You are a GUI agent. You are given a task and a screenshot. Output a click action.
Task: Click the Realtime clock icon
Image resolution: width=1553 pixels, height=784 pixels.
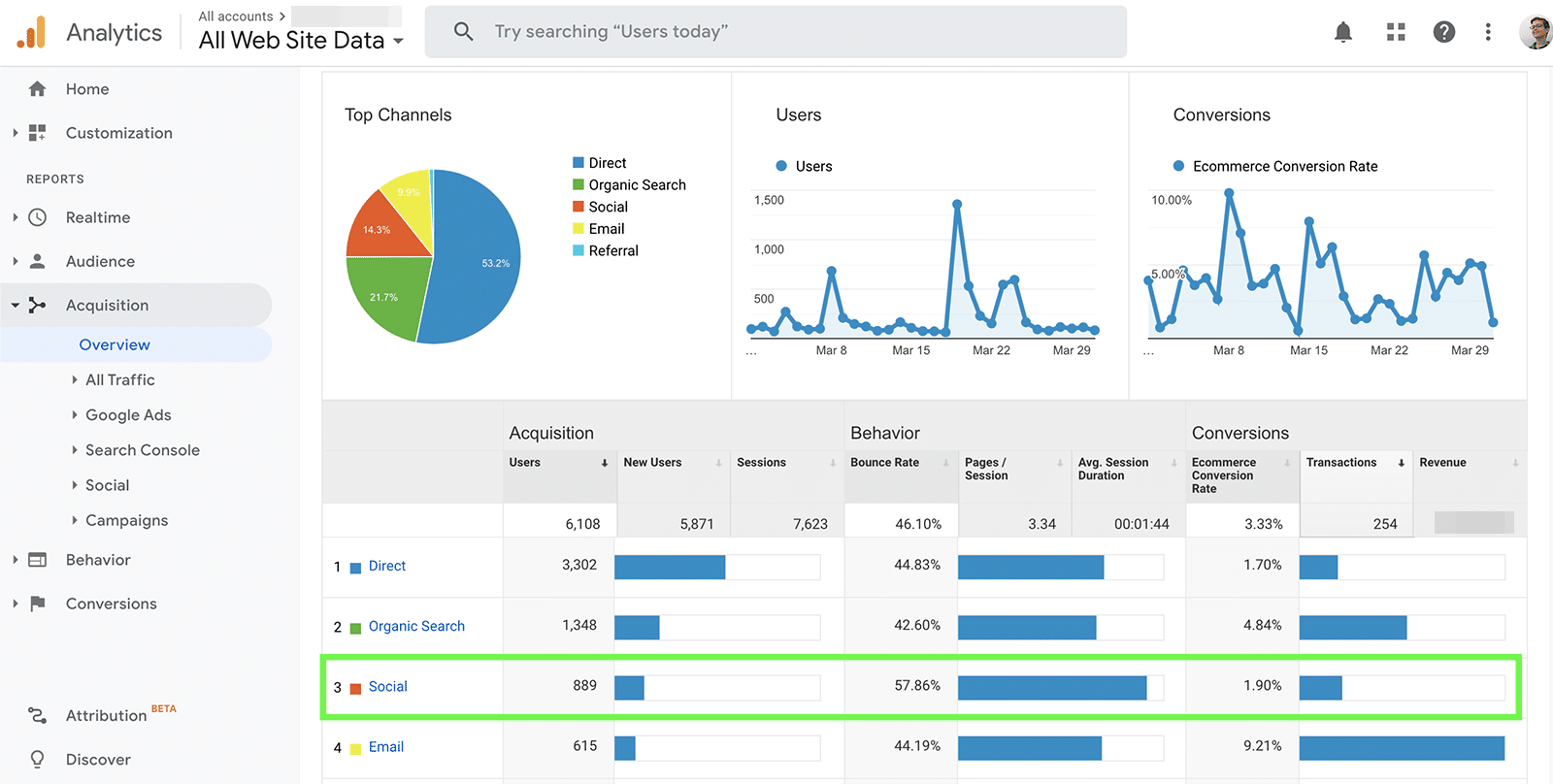coord(37,217)
